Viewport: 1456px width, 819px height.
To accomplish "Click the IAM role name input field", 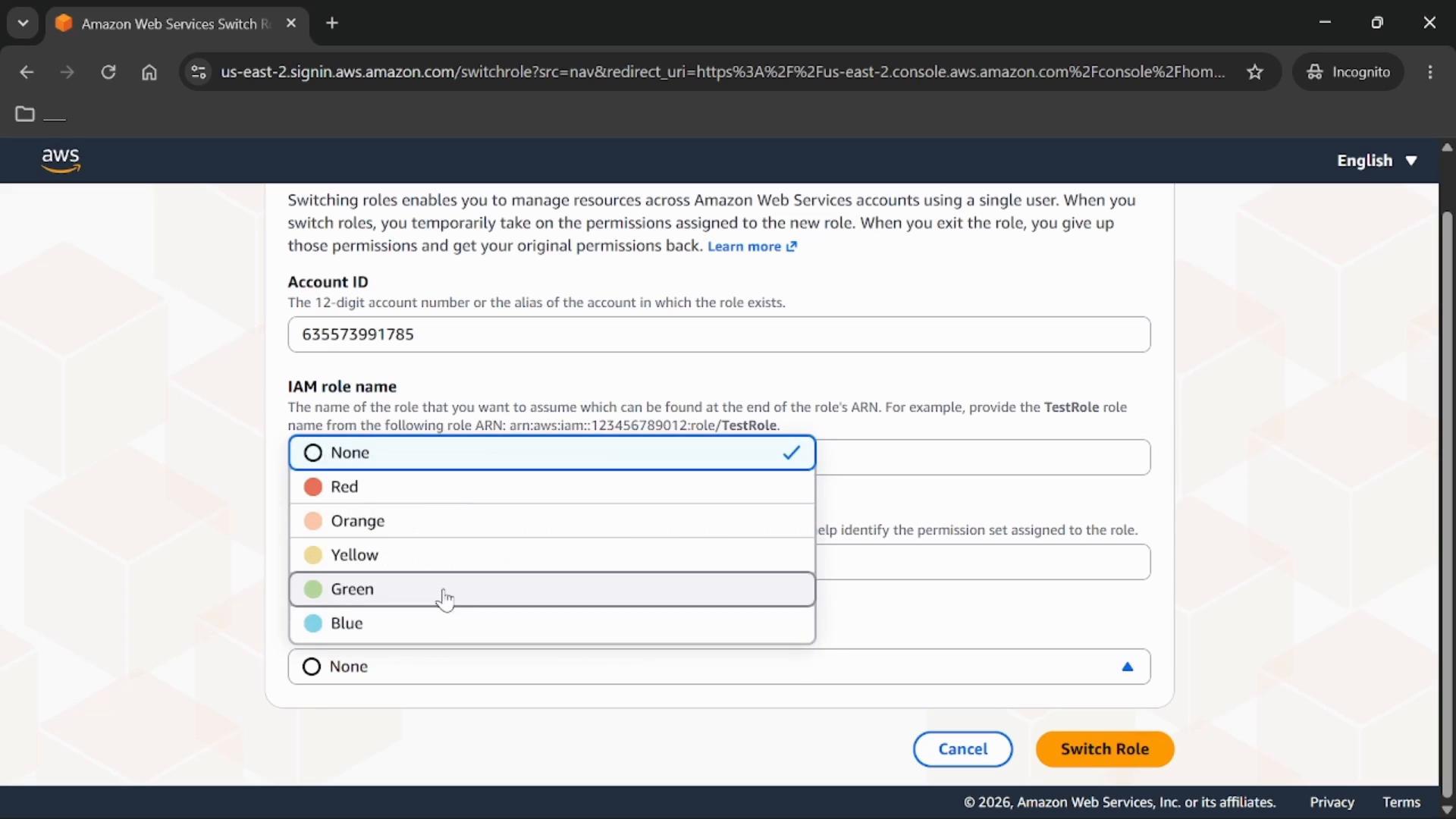I will (x=983, y=457).
